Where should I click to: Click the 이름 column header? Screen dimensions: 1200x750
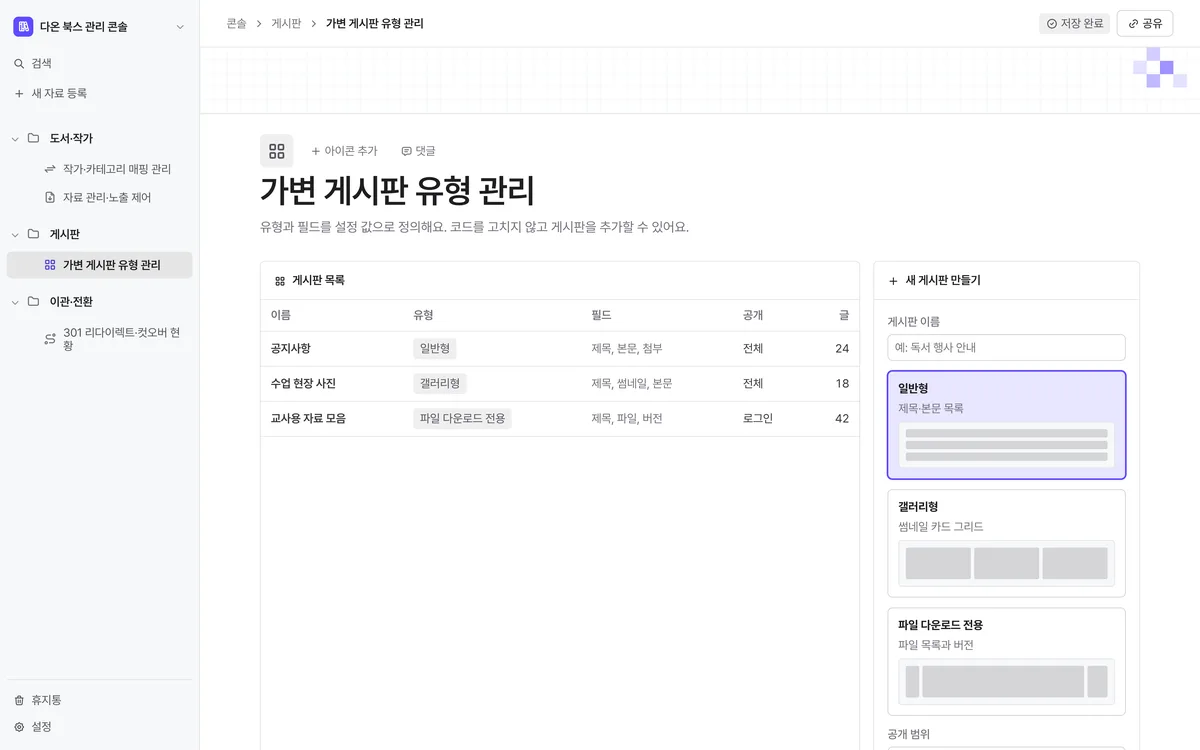tap(281, 315)
